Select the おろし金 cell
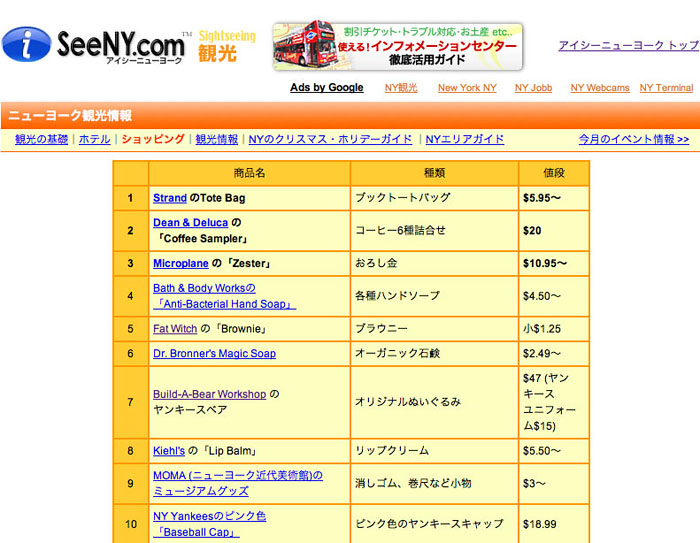Viewport: 700px width, 543px height. coord(434,263)
